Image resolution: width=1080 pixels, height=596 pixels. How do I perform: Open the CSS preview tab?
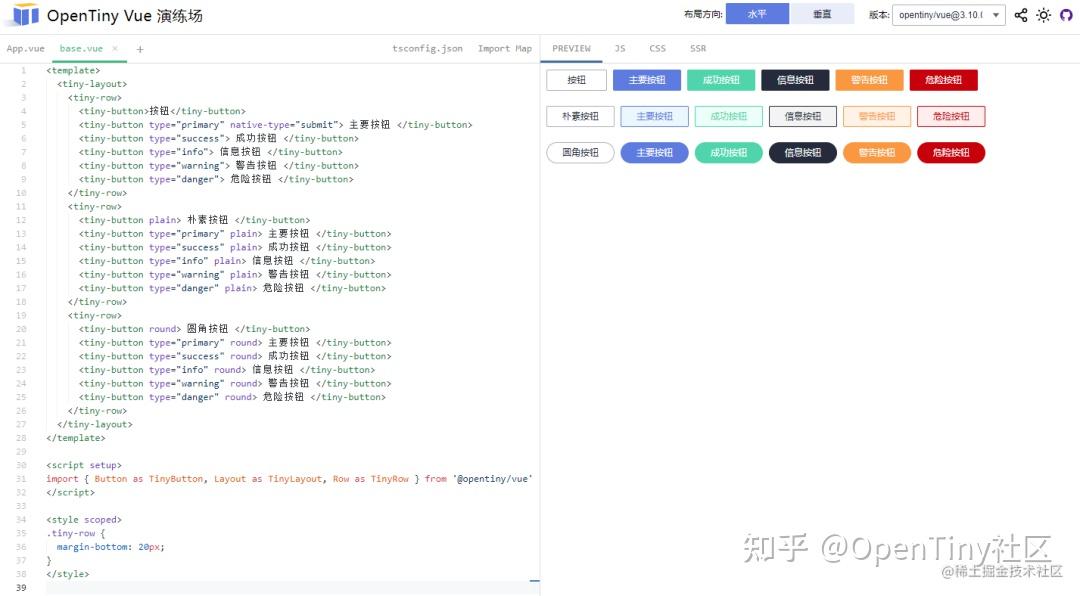(657, 48)
